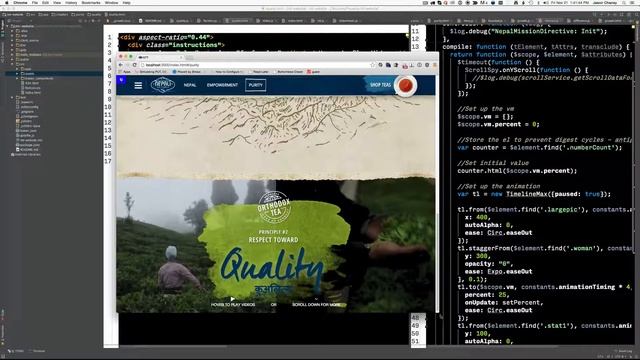640x360 pixels.
Task: Open README.md in the project tree
Action: (x=27, y=150)
